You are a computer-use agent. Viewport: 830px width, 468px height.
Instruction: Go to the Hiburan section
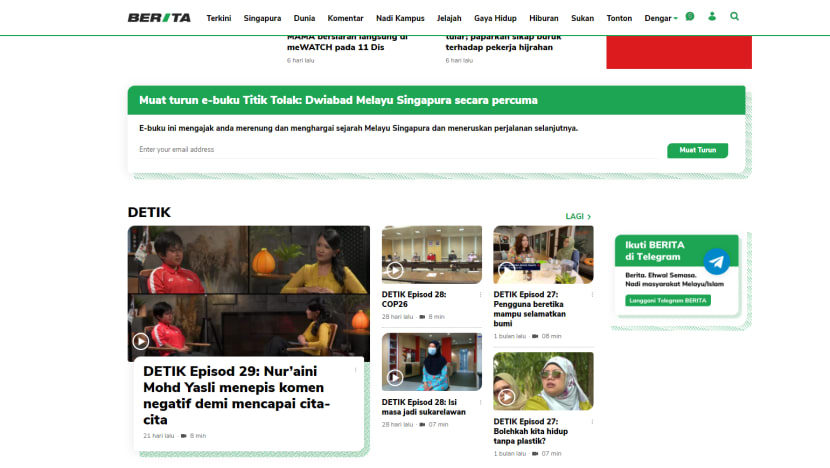coord(544,18)
